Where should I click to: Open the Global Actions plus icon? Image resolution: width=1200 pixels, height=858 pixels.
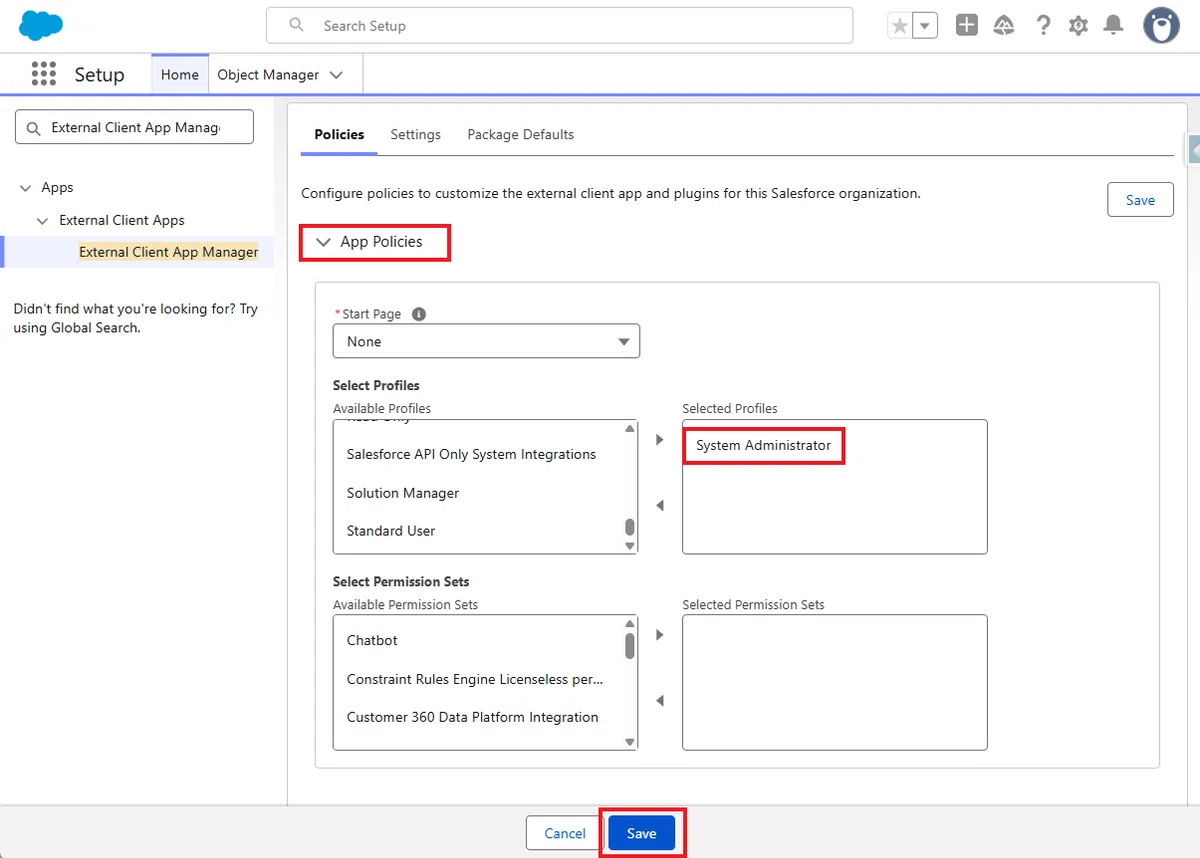coord(966,26)
